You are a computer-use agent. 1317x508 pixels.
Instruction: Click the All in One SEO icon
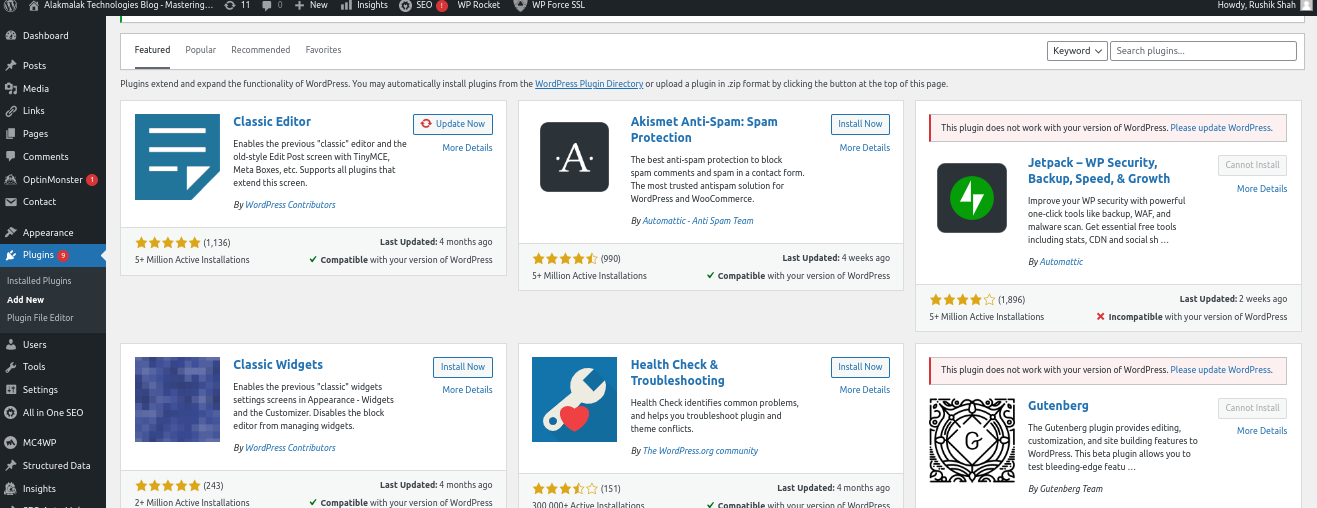(11, 413)
